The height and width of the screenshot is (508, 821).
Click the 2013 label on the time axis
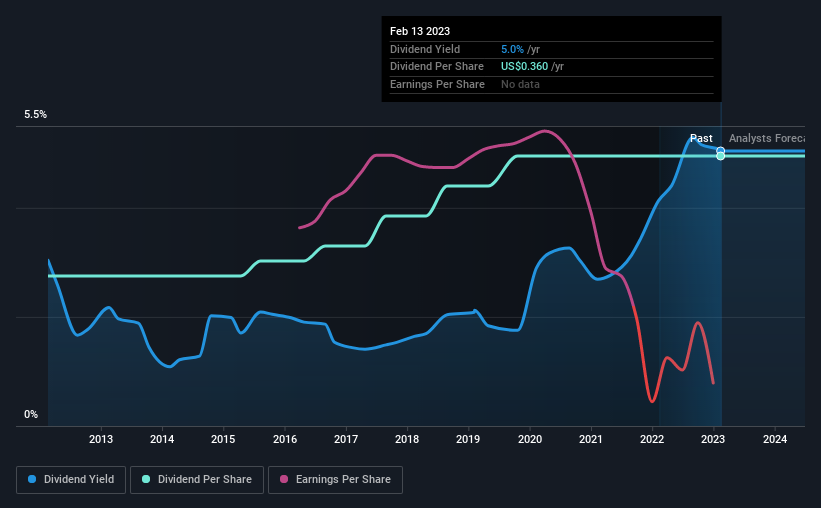101,439
